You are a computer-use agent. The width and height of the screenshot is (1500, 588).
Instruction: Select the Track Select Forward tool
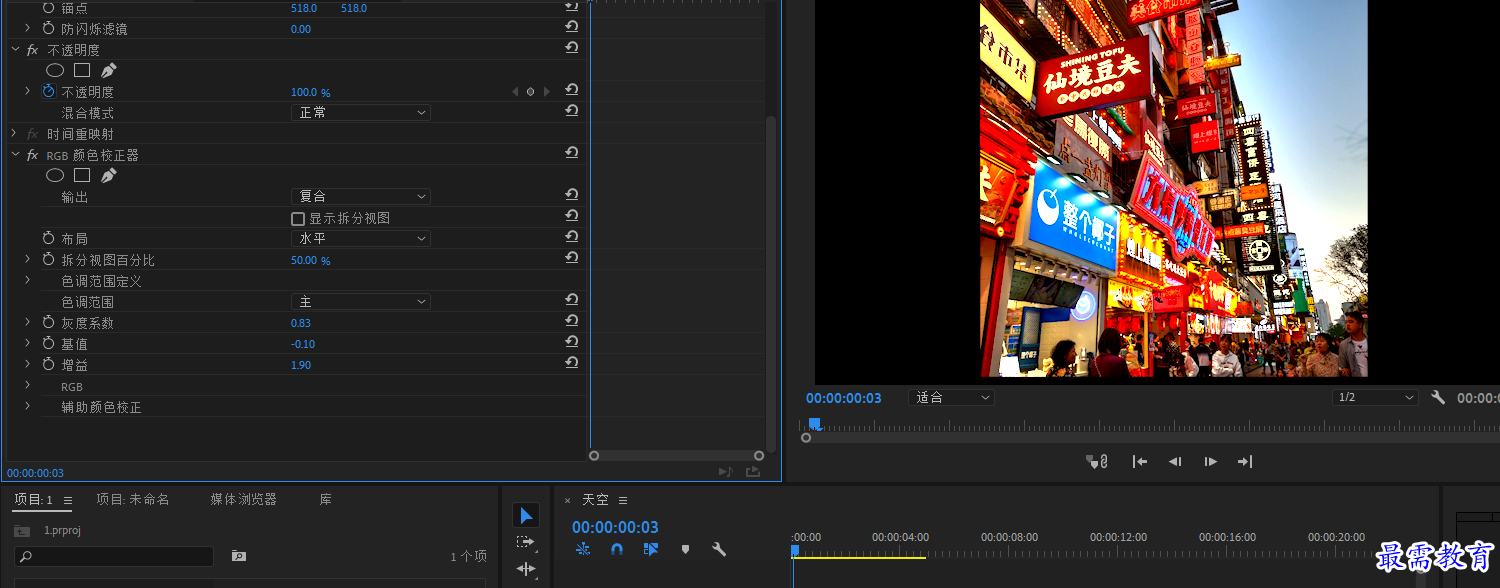point(526,542)
